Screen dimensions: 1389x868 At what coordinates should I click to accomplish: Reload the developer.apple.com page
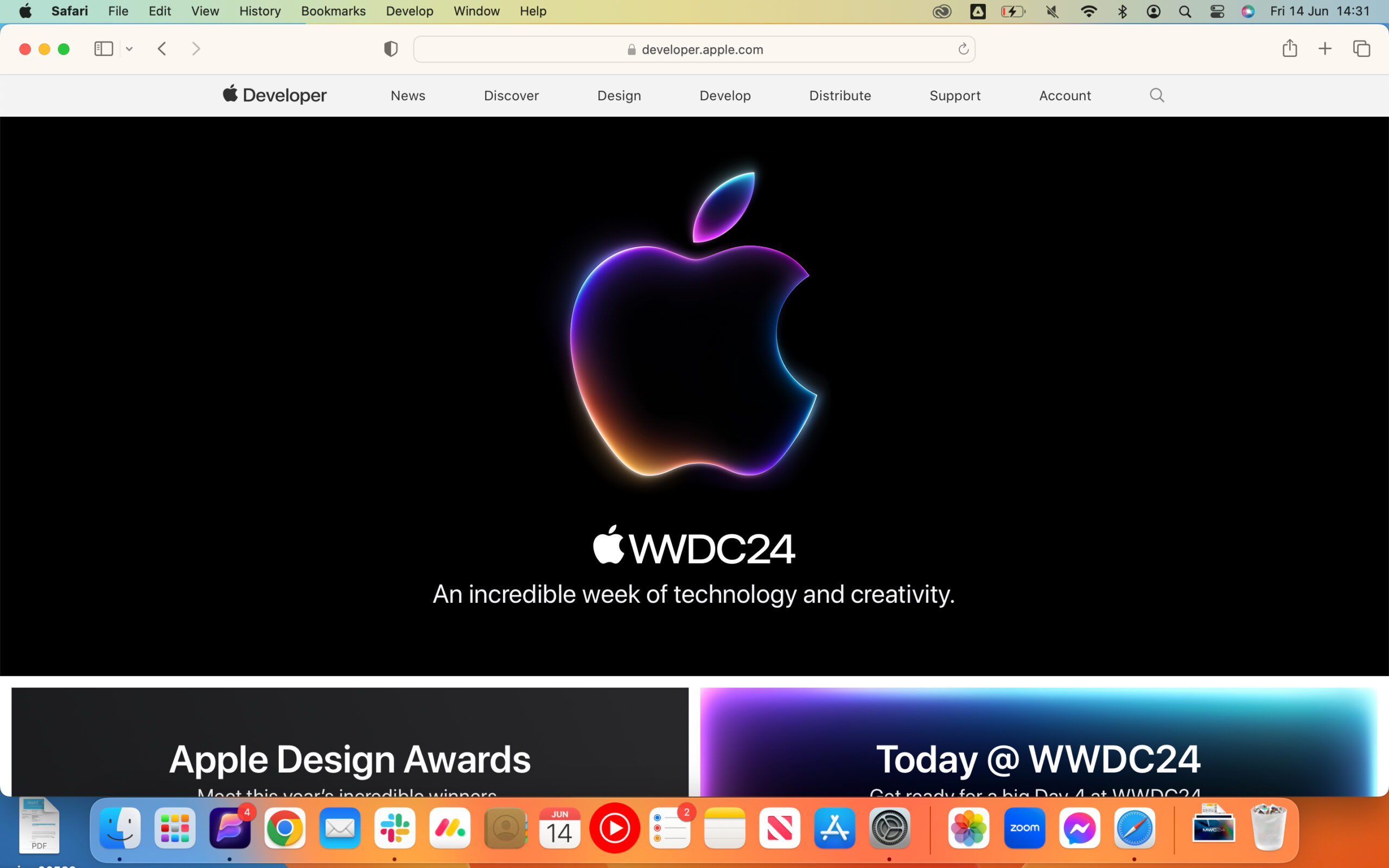coord(963,49)
